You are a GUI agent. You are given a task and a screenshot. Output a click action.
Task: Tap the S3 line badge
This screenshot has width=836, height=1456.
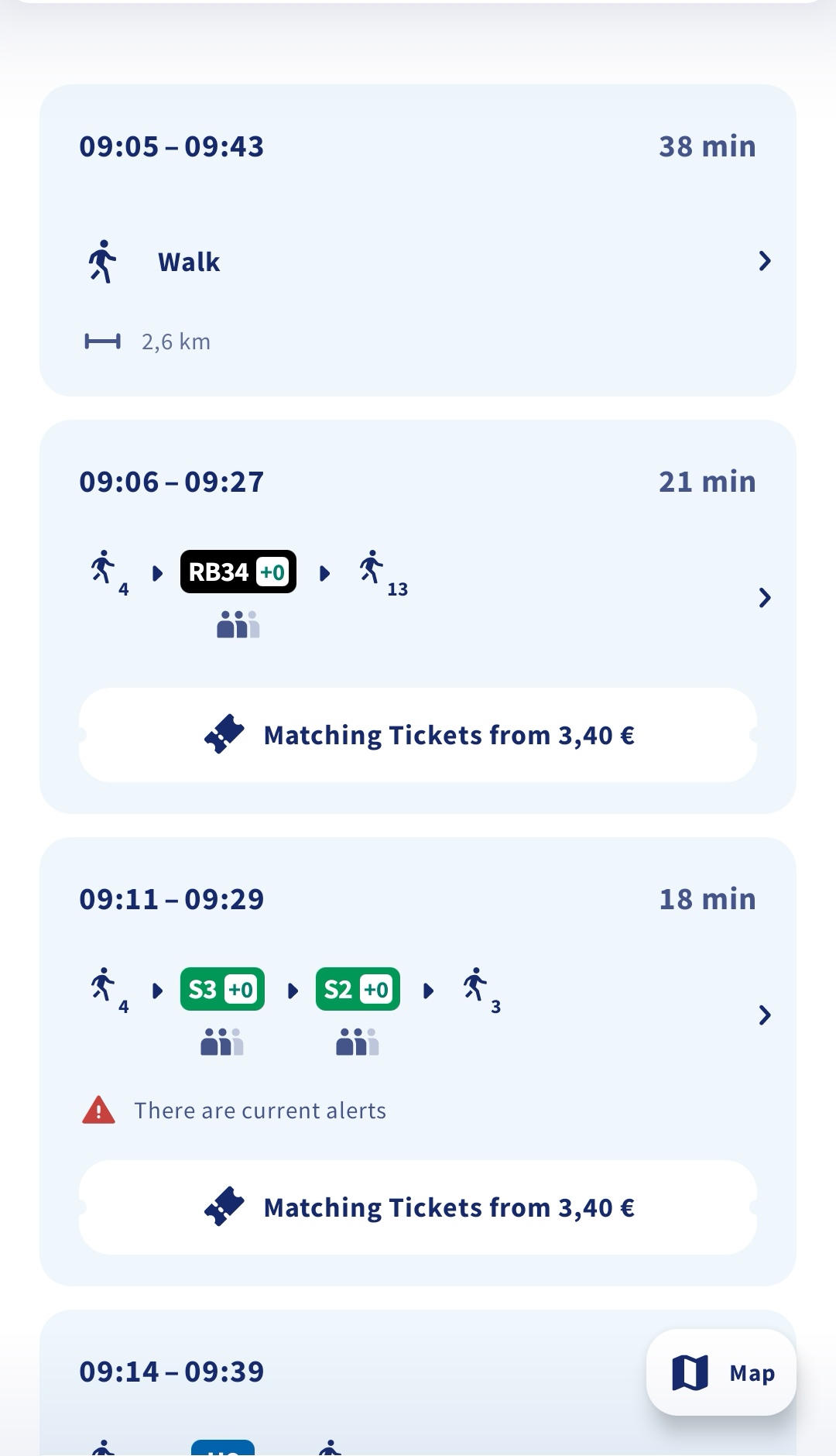222,989
